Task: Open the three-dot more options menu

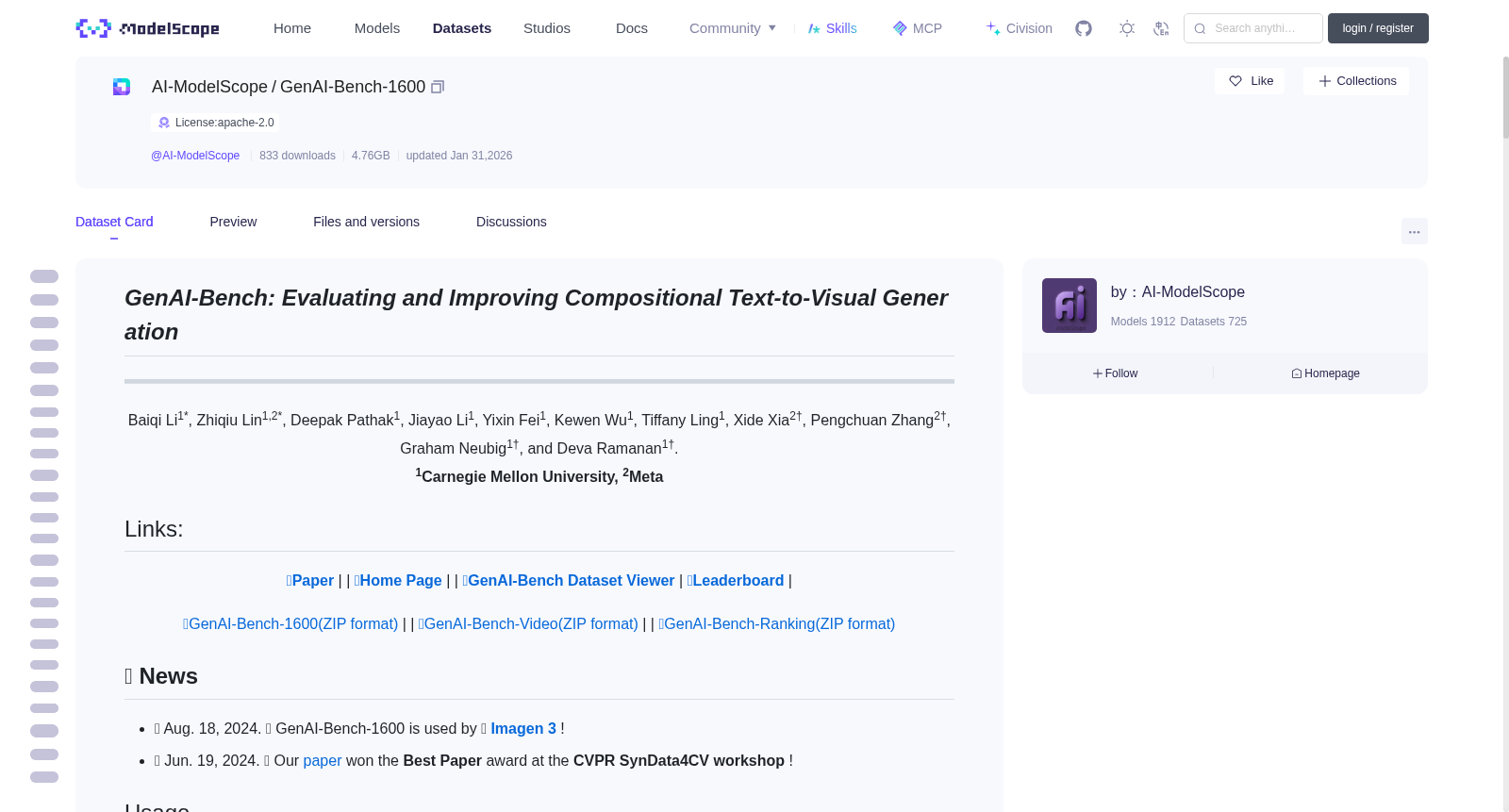Action: click(1415, 231)
